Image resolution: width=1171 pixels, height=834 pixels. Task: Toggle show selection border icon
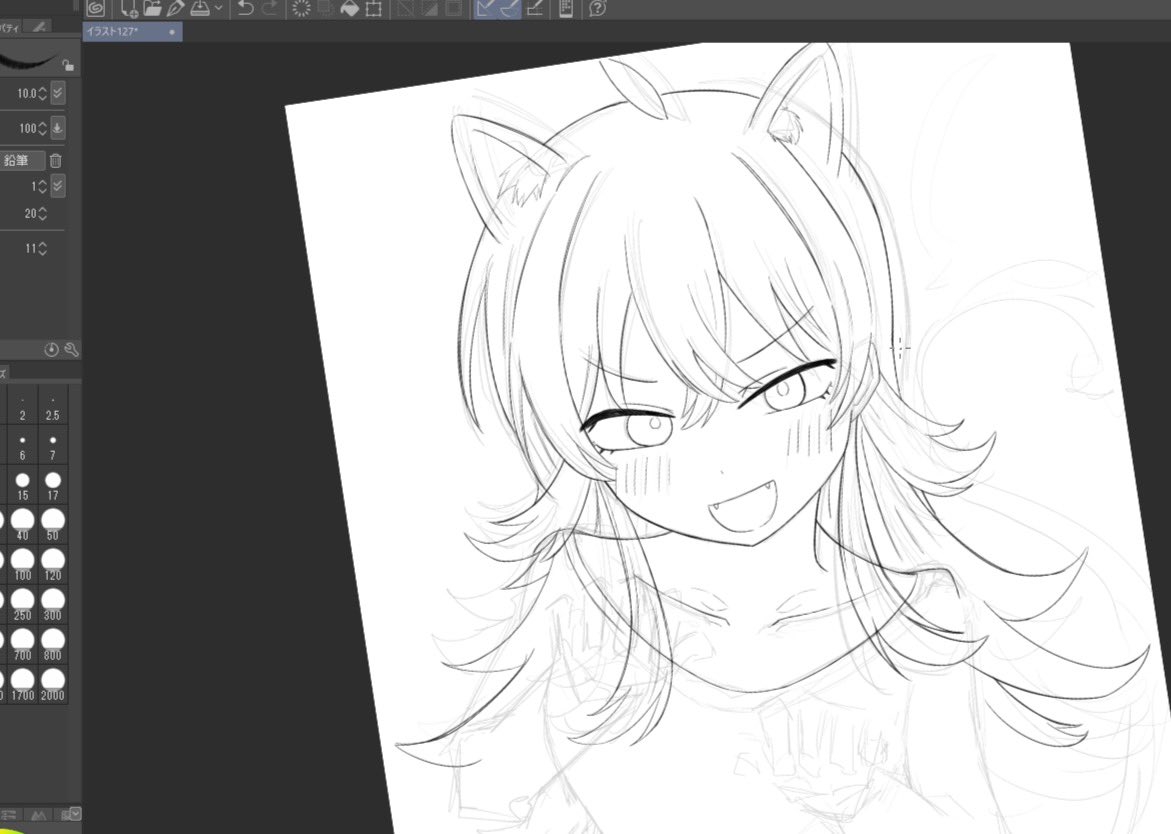453,8
